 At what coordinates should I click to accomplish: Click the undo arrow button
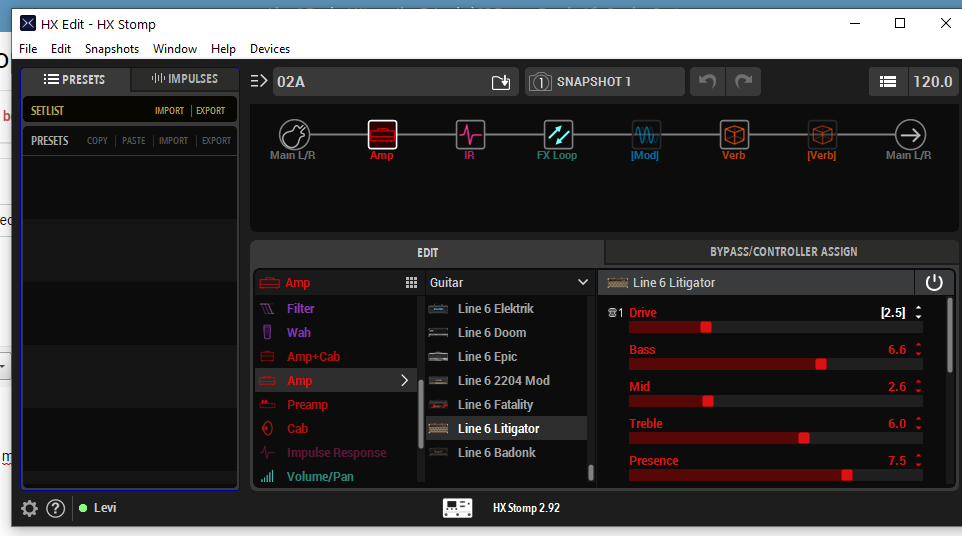[707, 82]
